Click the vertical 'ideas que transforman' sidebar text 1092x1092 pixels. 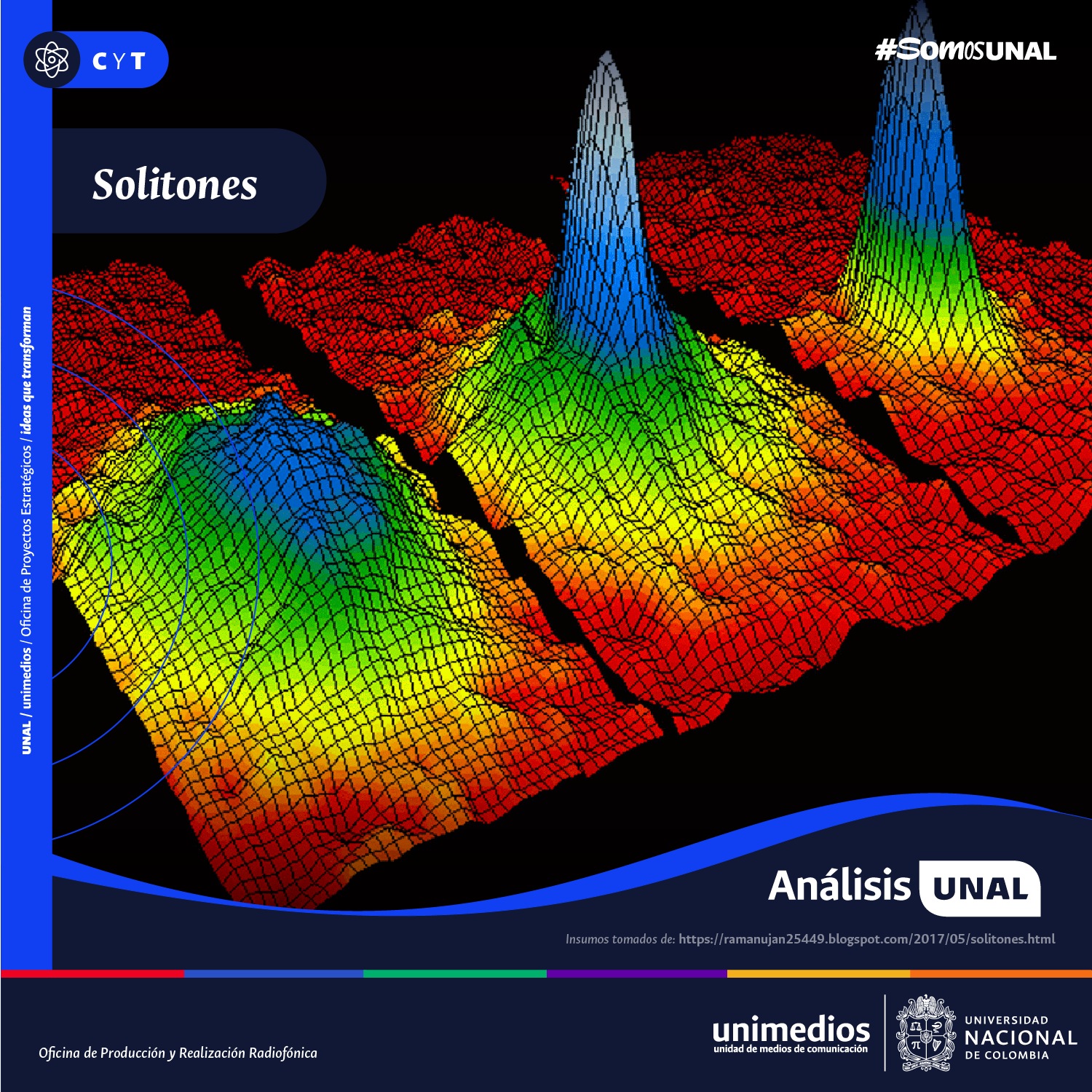pos(27,371)
